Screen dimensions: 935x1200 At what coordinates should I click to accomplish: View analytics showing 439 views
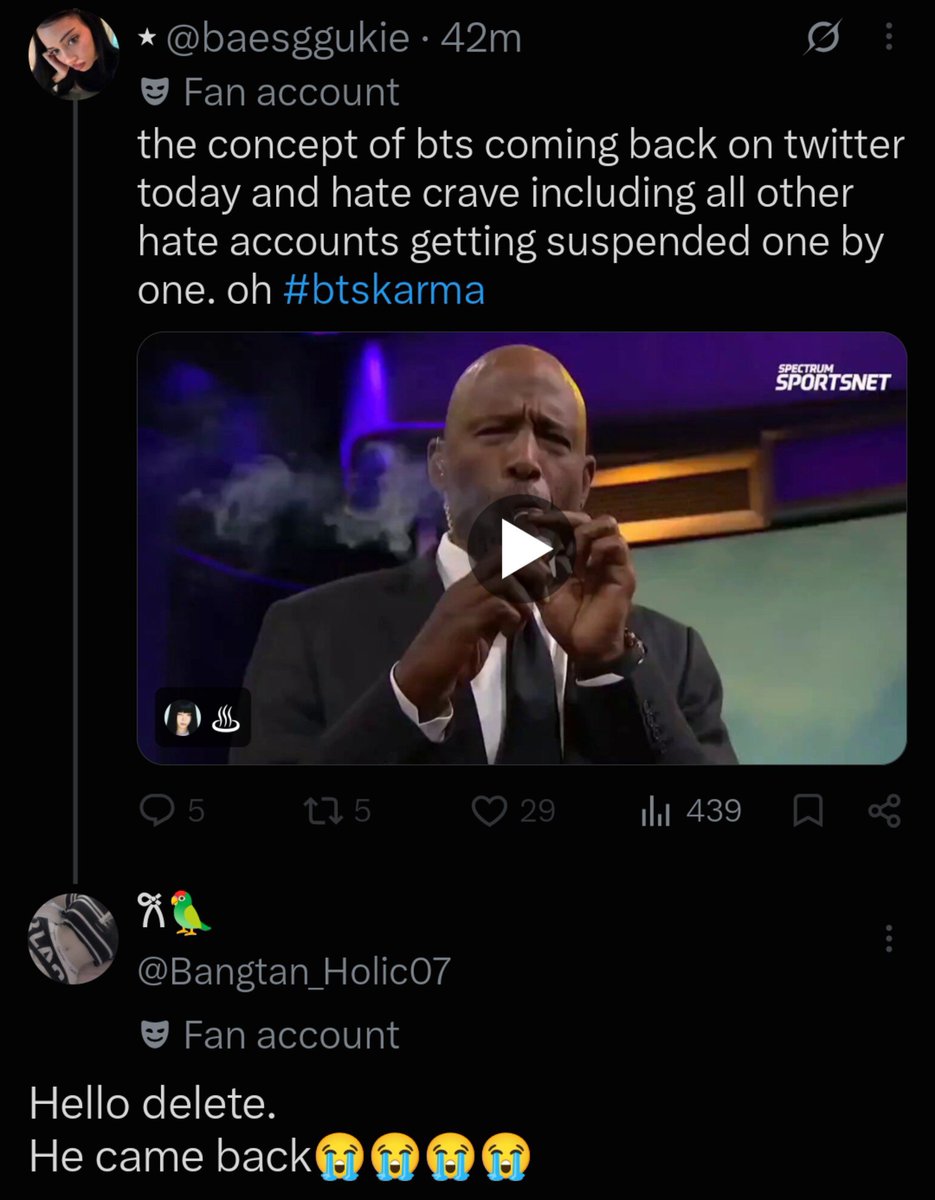(x=654, y=811)
